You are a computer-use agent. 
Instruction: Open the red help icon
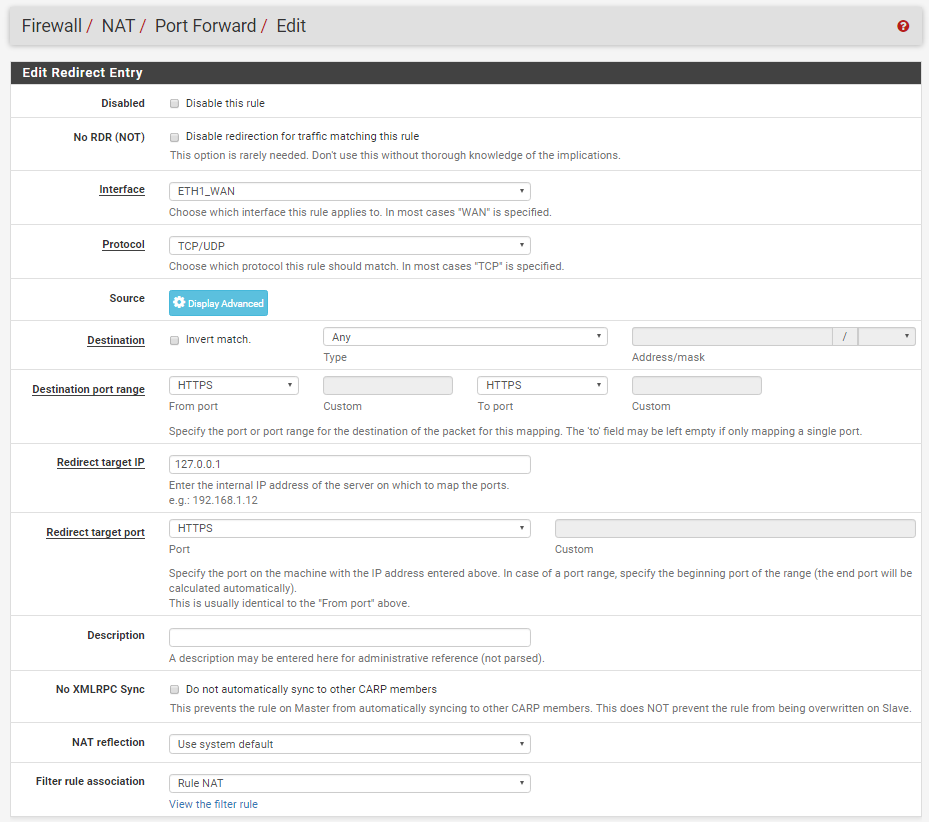(x=903, y=26)
